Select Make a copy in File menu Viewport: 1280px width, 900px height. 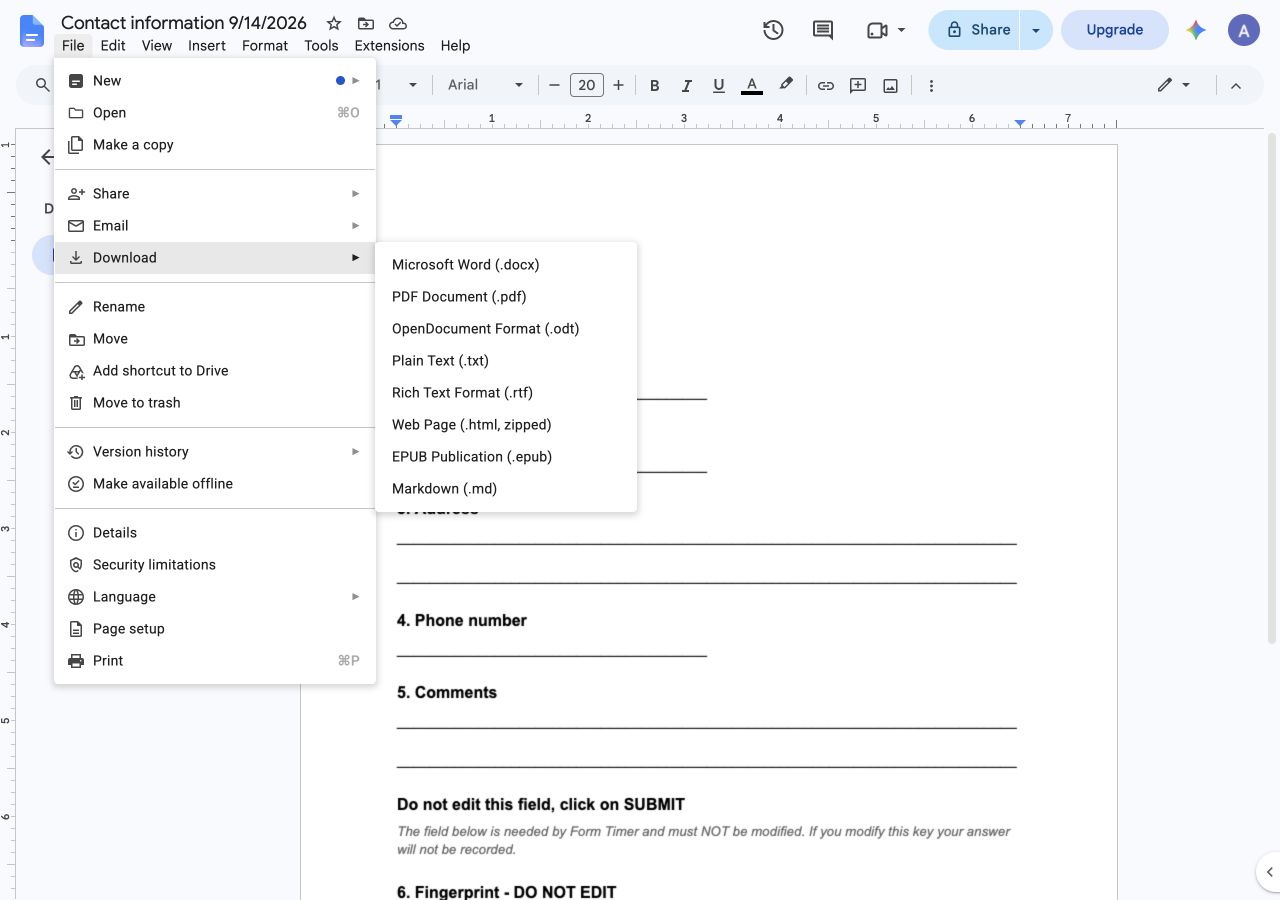pos(215,145)
